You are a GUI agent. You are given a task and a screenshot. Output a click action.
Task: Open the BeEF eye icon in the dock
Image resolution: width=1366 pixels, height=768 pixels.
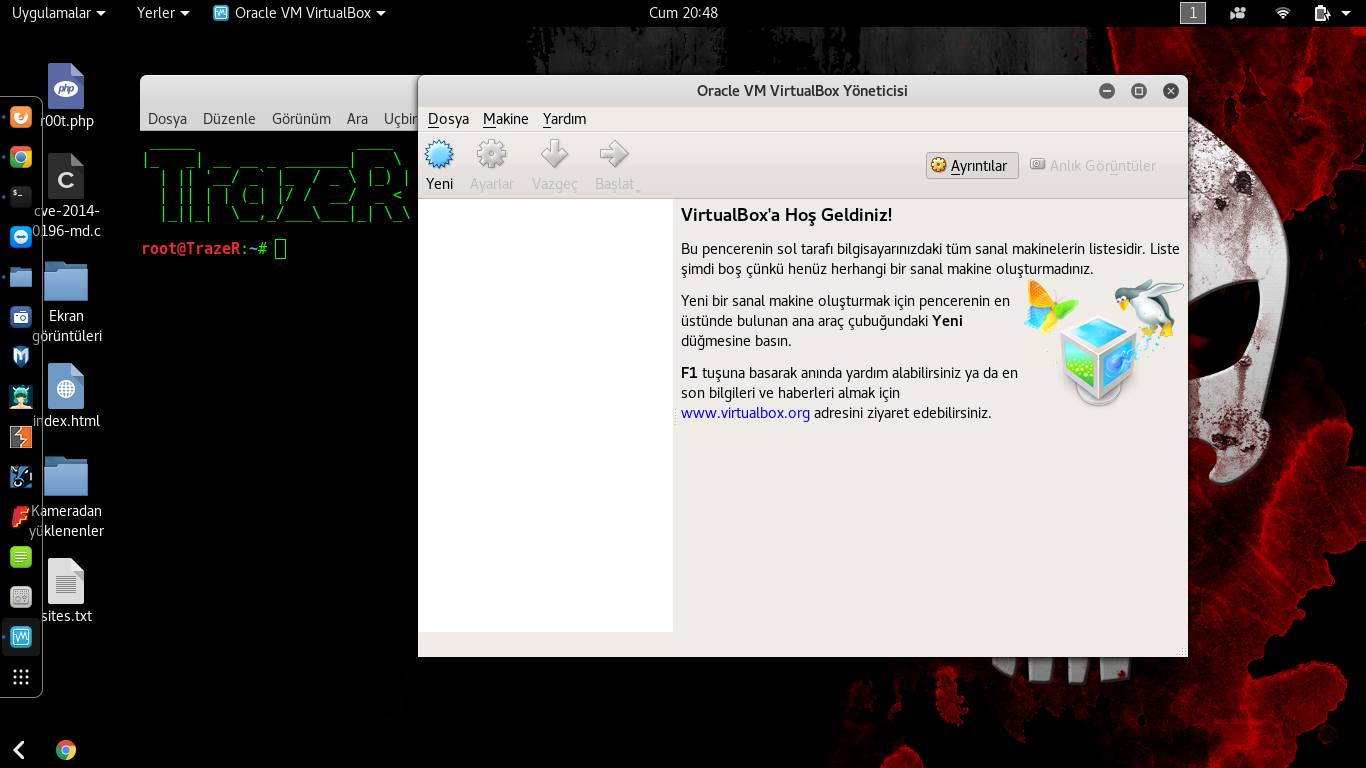click(x=21, y=477)
